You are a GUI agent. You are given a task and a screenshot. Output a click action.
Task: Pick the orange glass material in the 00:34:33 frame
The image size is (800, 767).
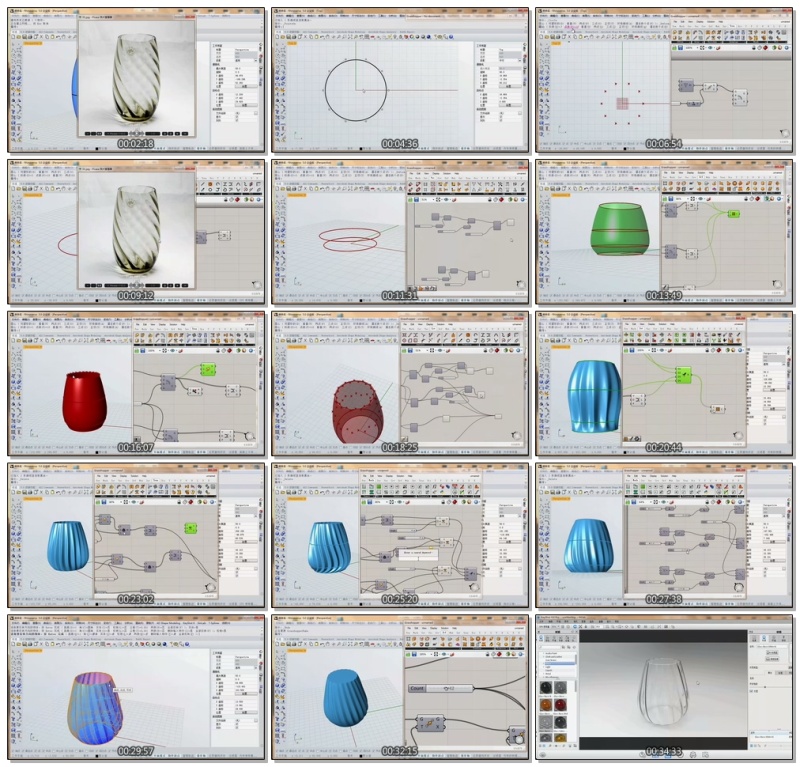pyautogui.click(x=546, y=705)
